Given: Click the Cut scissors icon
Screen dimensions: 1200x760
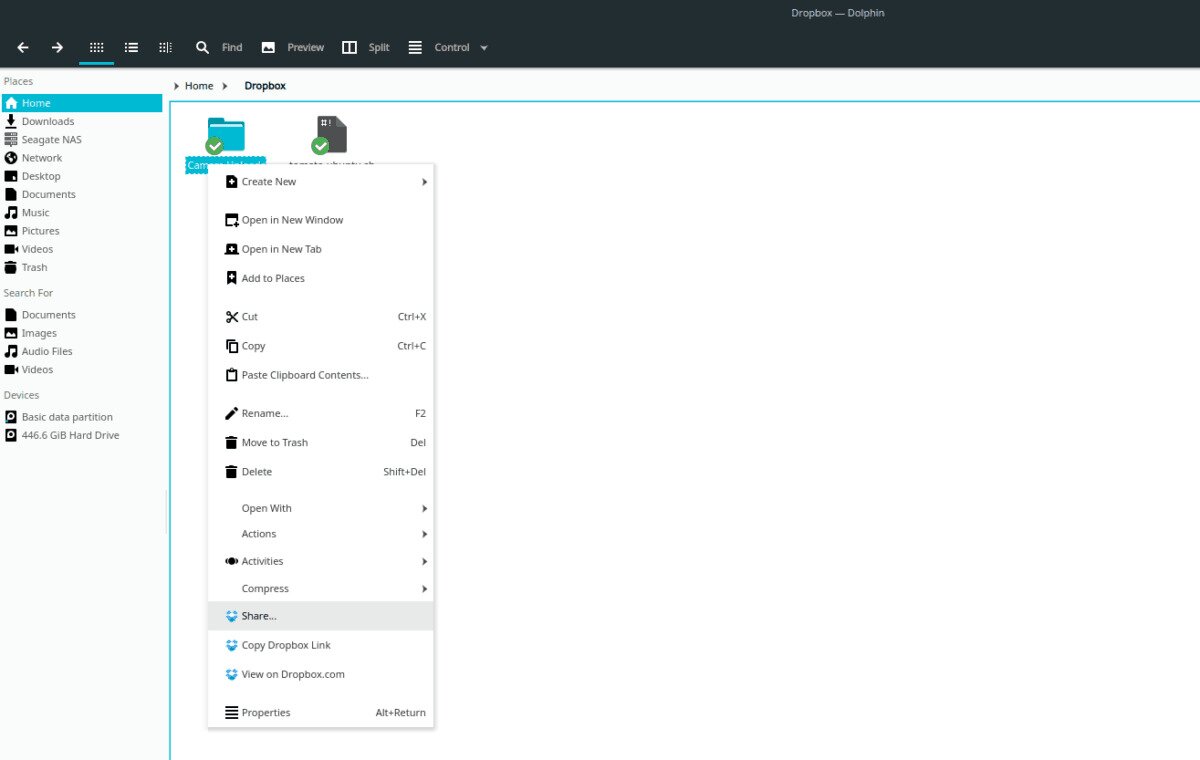Looking at the screenshot, I should click(232, 317).
